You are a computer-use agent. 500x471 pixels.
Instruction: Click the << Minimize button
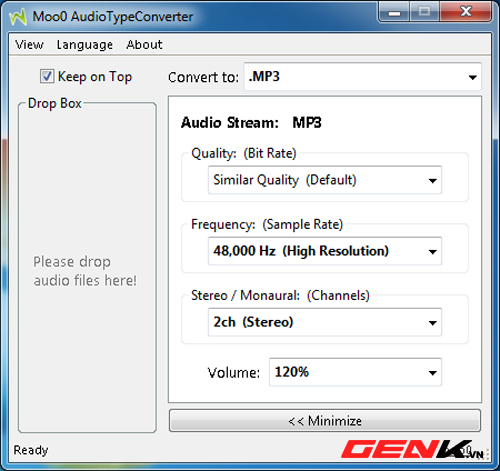325,421
